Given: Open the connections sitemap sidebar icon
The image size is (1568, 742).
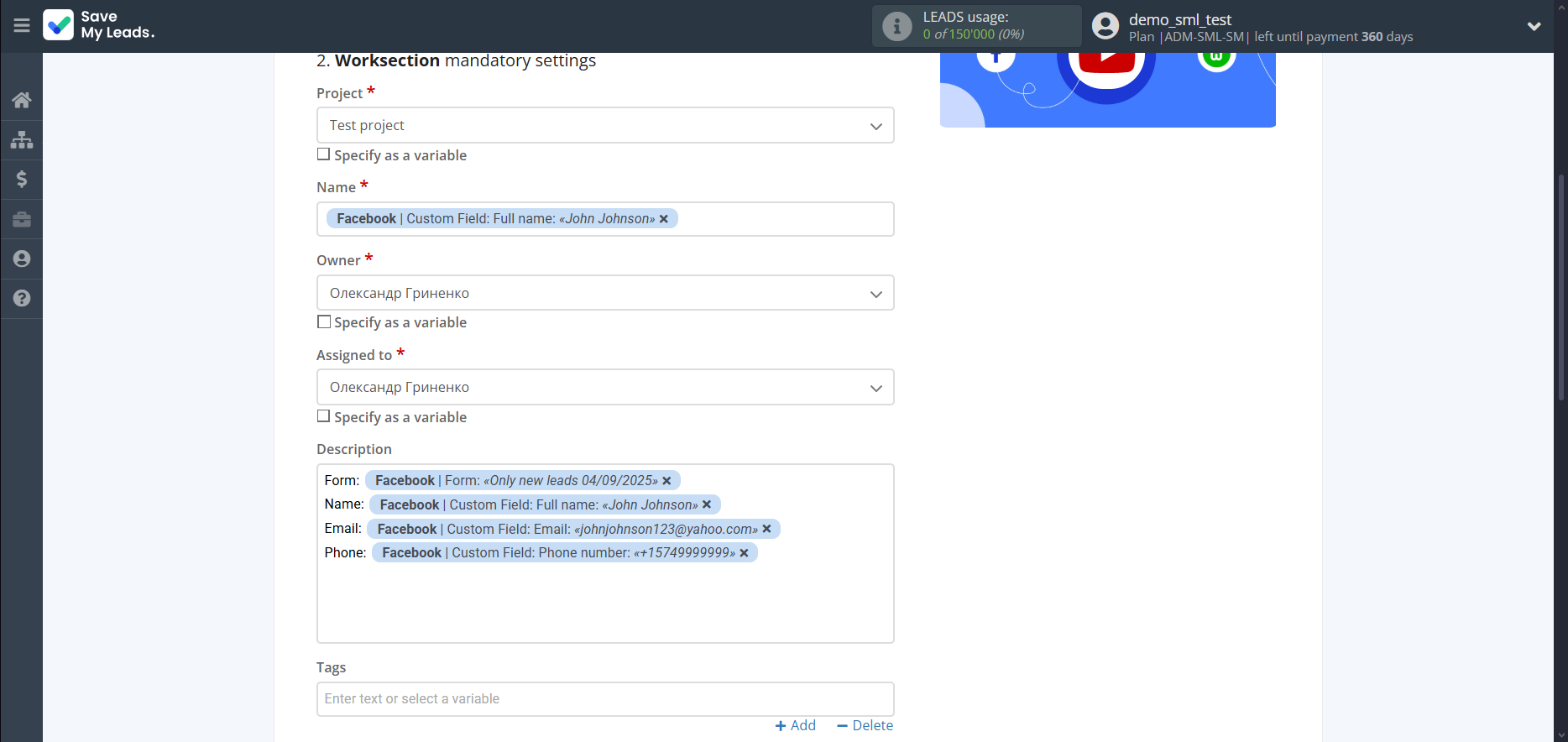Looking at the screenshot, I should pyautogui.click(x=22, y=139).
